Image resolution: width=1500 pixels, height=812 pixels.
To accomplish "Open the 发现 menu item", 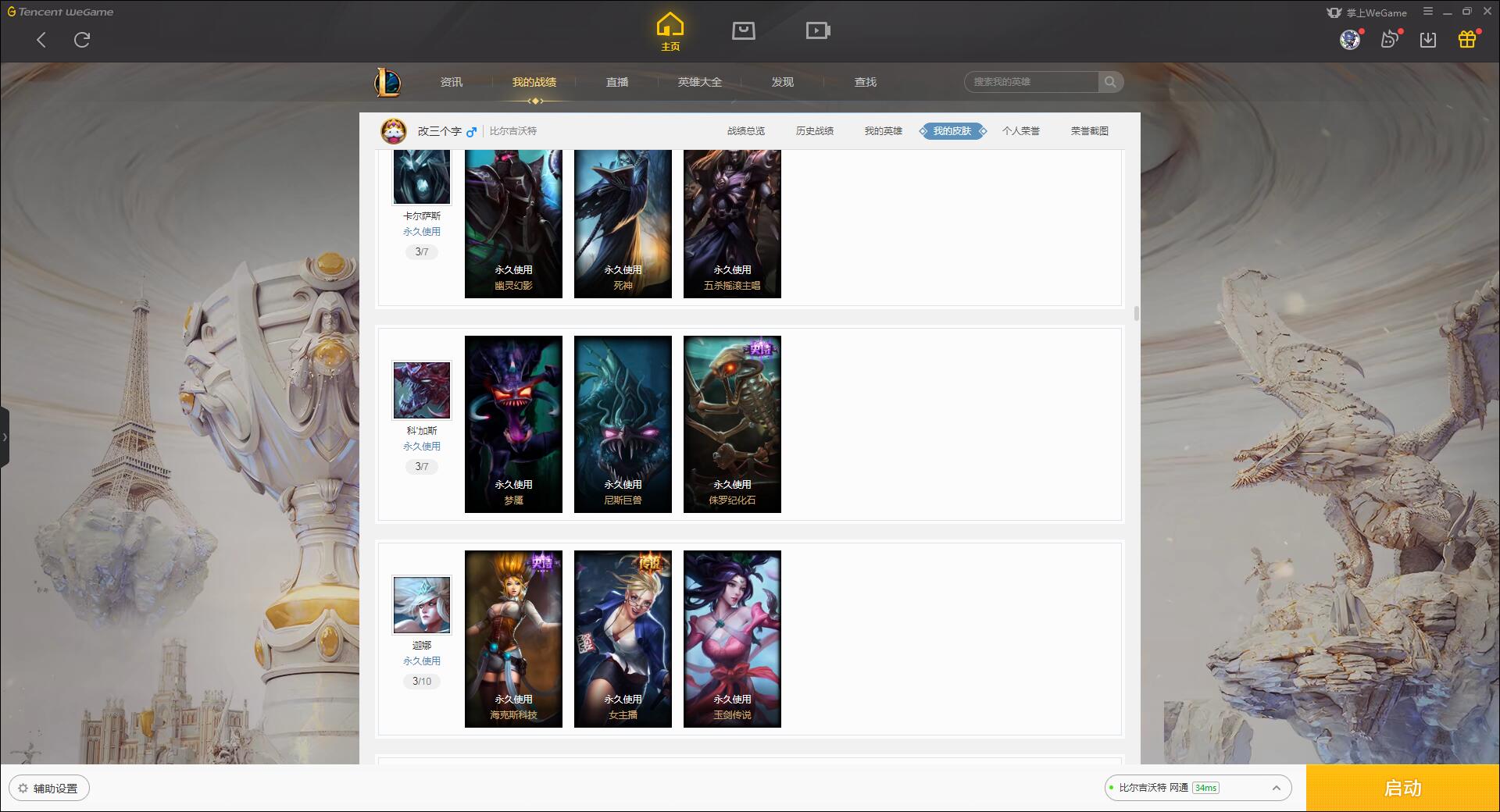I will pos(783,82).
